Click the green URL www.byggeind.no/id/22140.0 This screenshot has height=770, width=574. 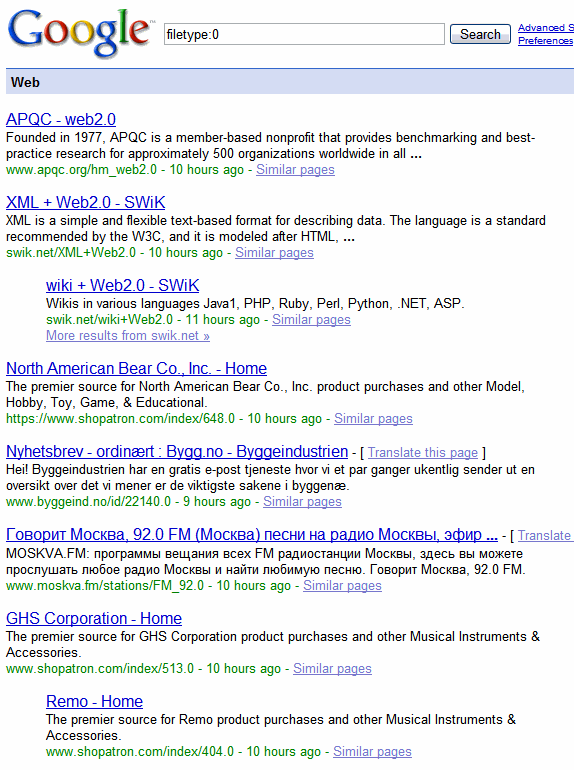point(88,501)
